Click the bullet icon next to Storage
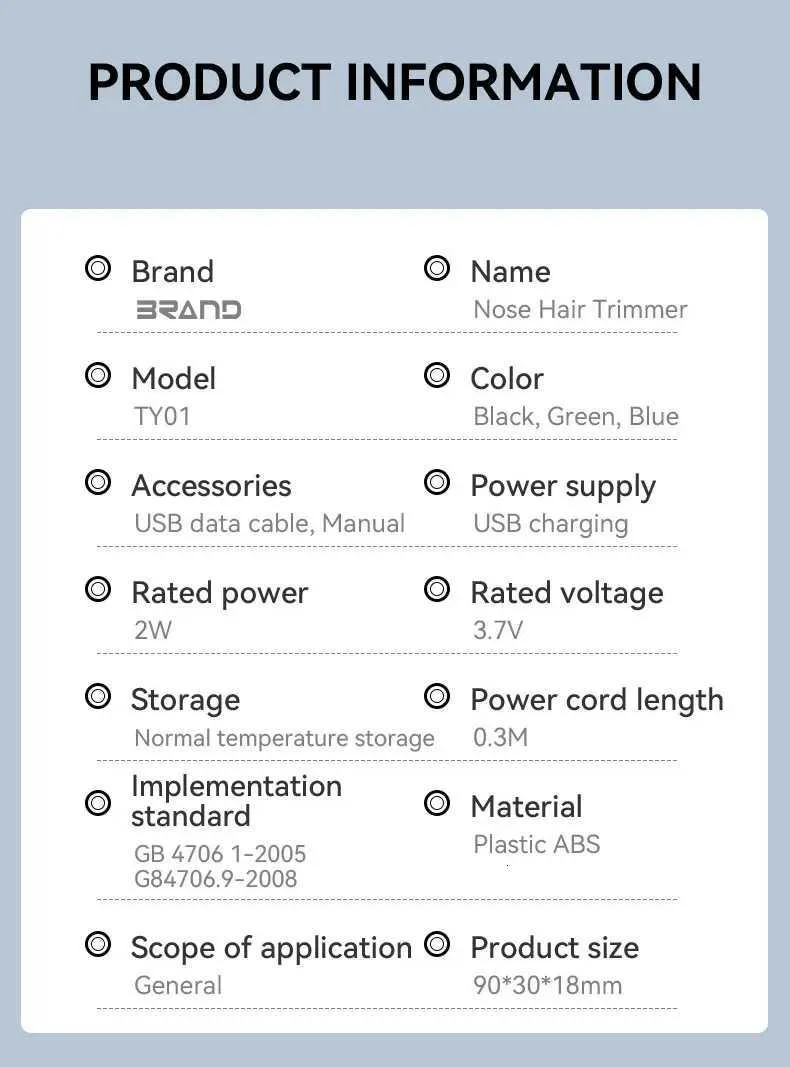Screen dimensions: 790x1067 tap(98, 696)
